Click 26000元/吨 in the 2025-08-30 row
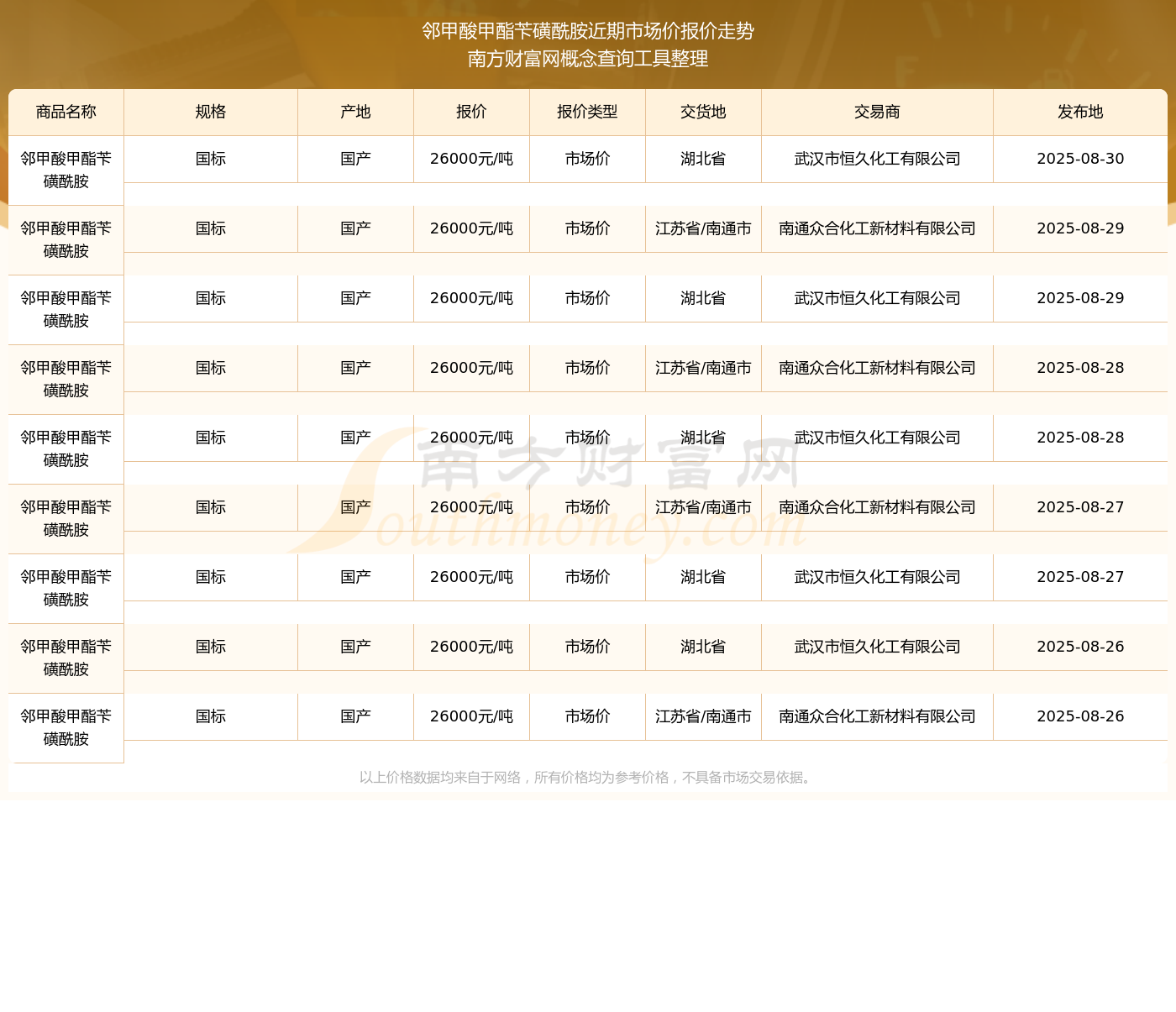 (x=471, y=159)
